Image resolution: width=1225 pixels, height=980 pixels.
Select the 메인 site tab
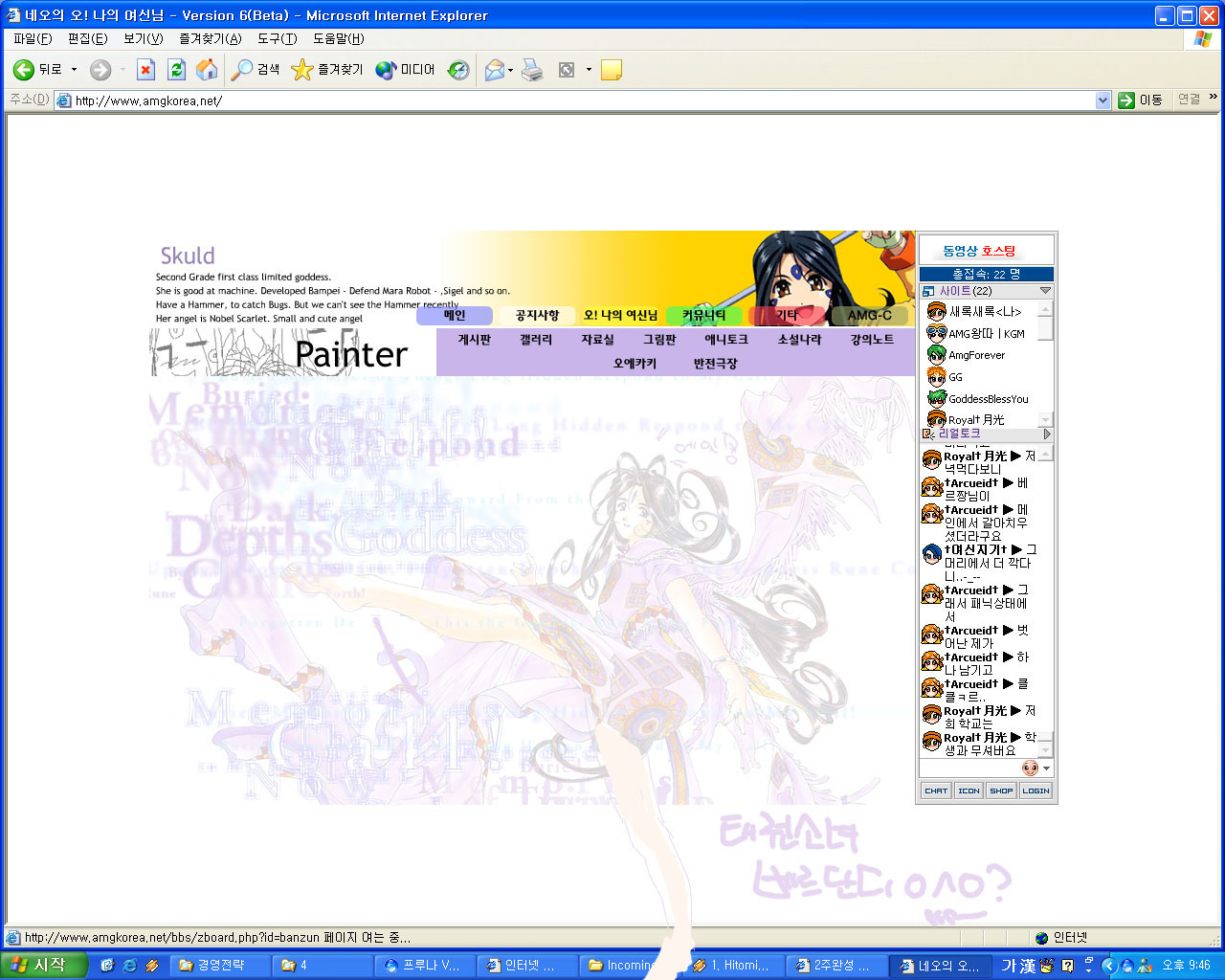455,316
